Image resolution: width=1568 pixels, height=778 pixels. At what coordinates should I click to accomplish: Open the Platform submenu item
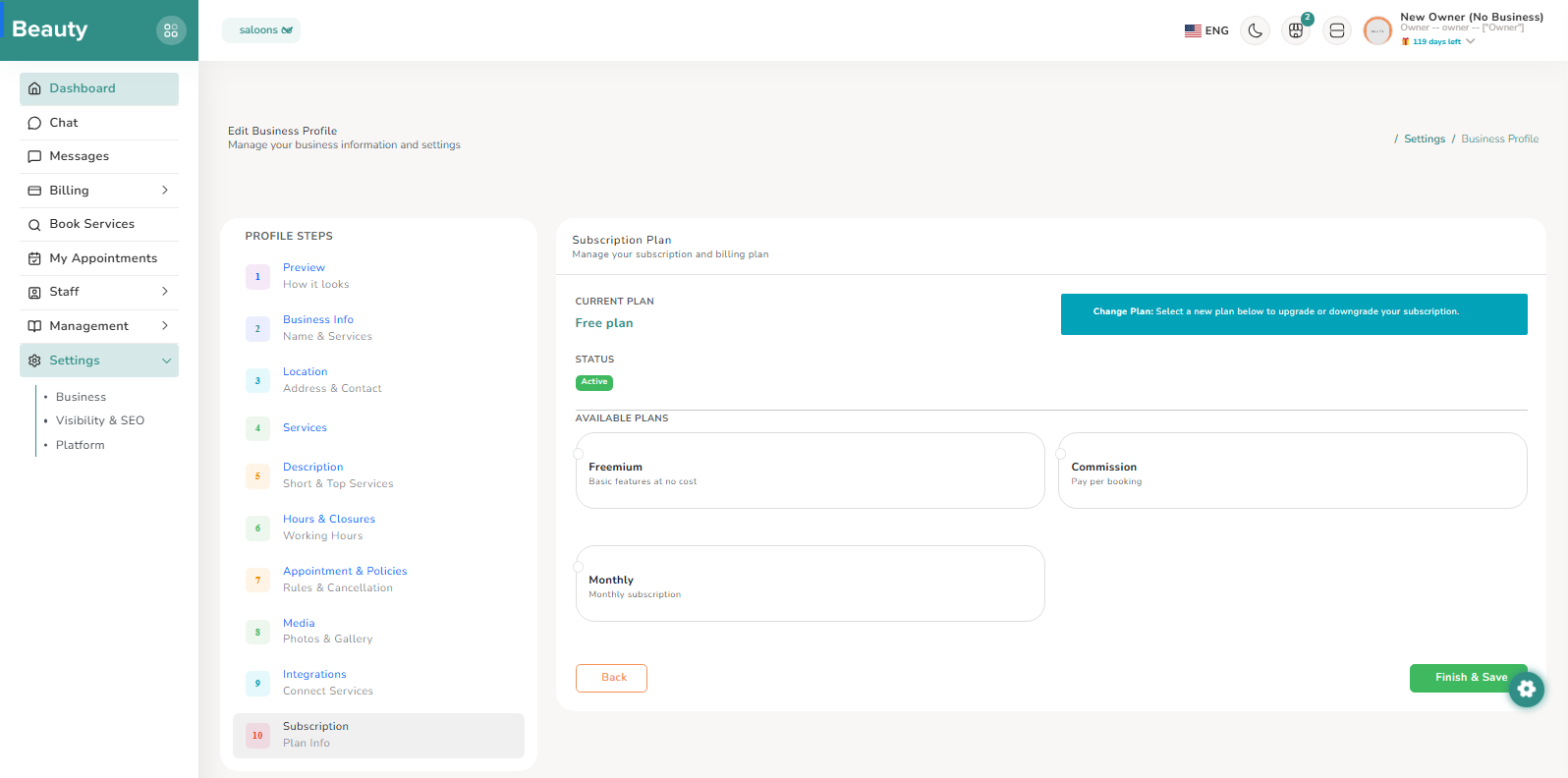pos(80,445)
